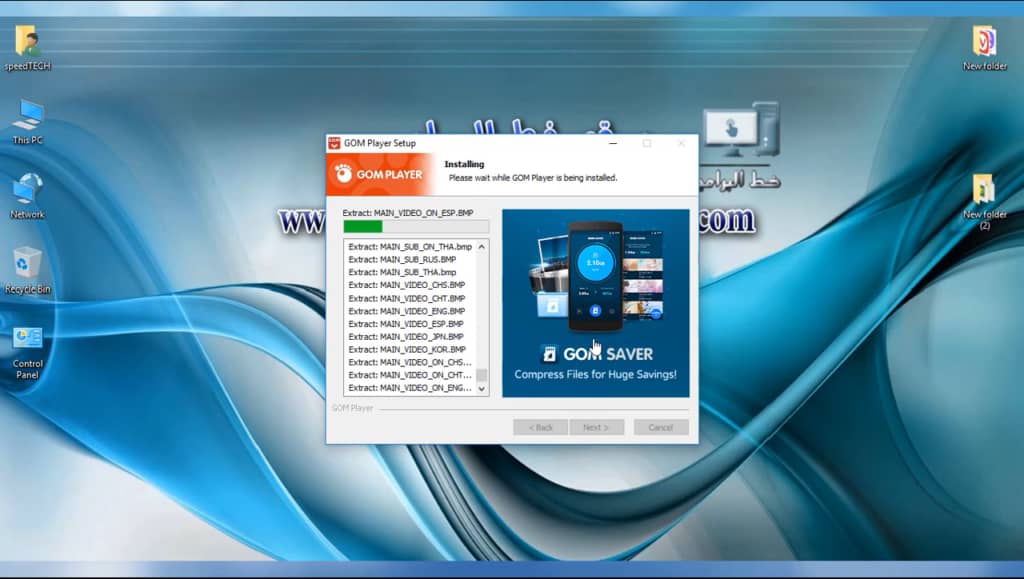The width and height of the screenshot is (1024, 579).
Task: Click the < Back button
Action: coord(540,427)
